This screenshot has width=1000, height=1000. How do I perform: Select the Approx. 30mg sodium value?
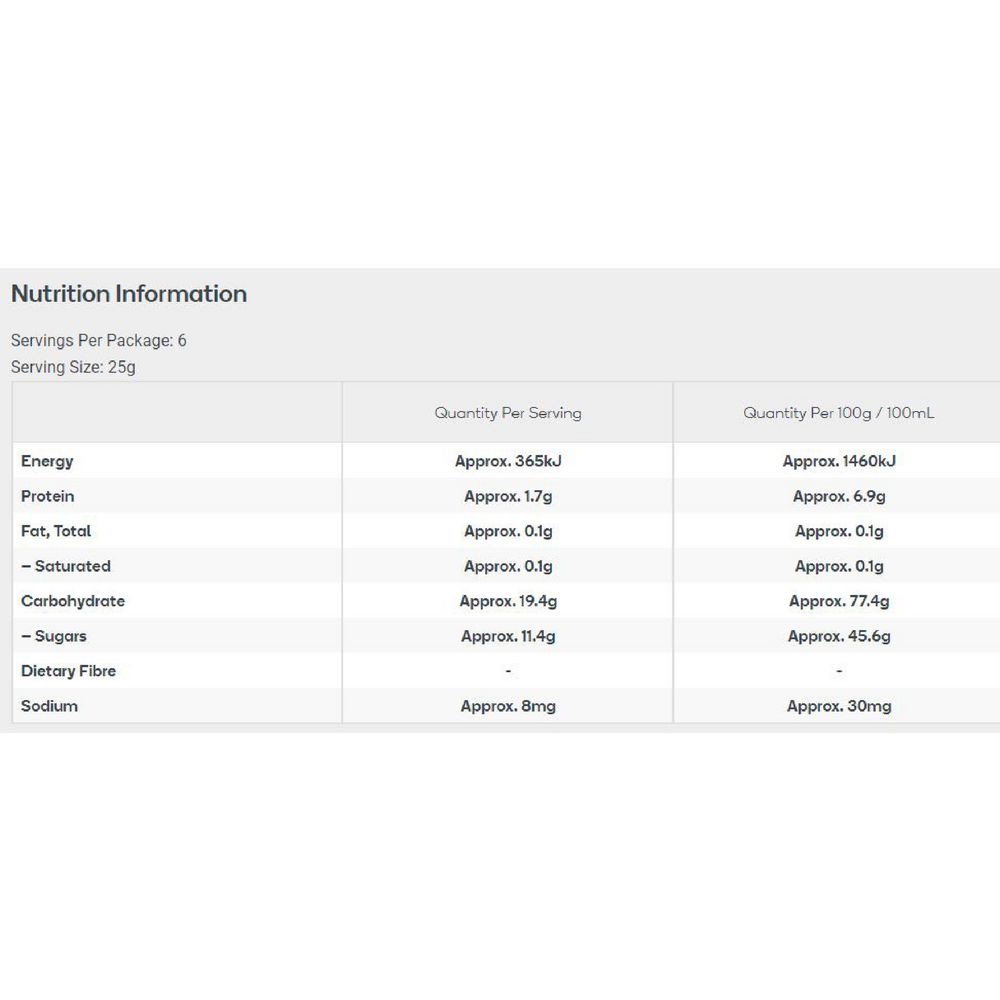coord(839,706)
